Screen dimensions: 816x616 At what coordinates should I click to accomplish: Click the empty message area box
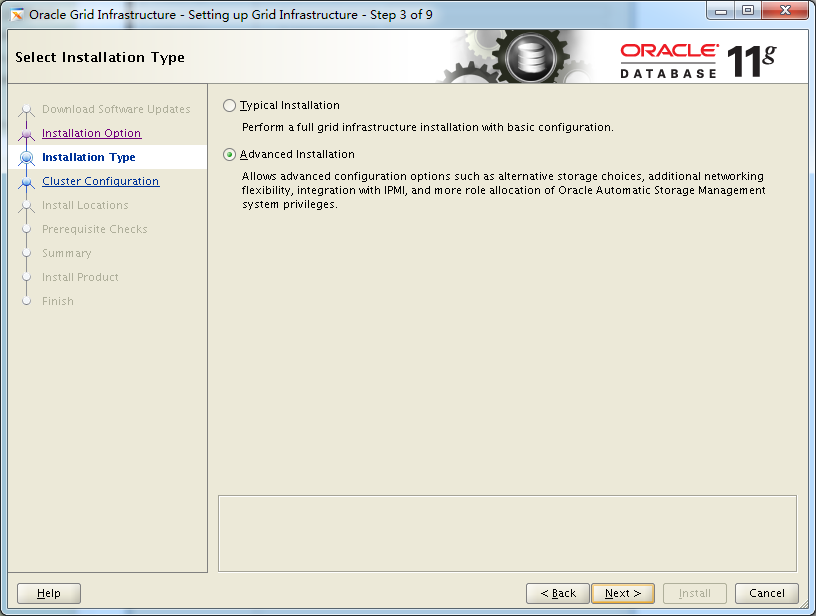pyautogui.click(x=507, y=533)
